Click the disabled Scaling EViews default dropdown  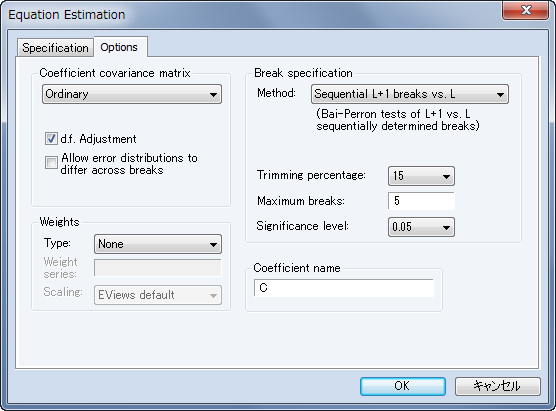click(x=158, y=295)
